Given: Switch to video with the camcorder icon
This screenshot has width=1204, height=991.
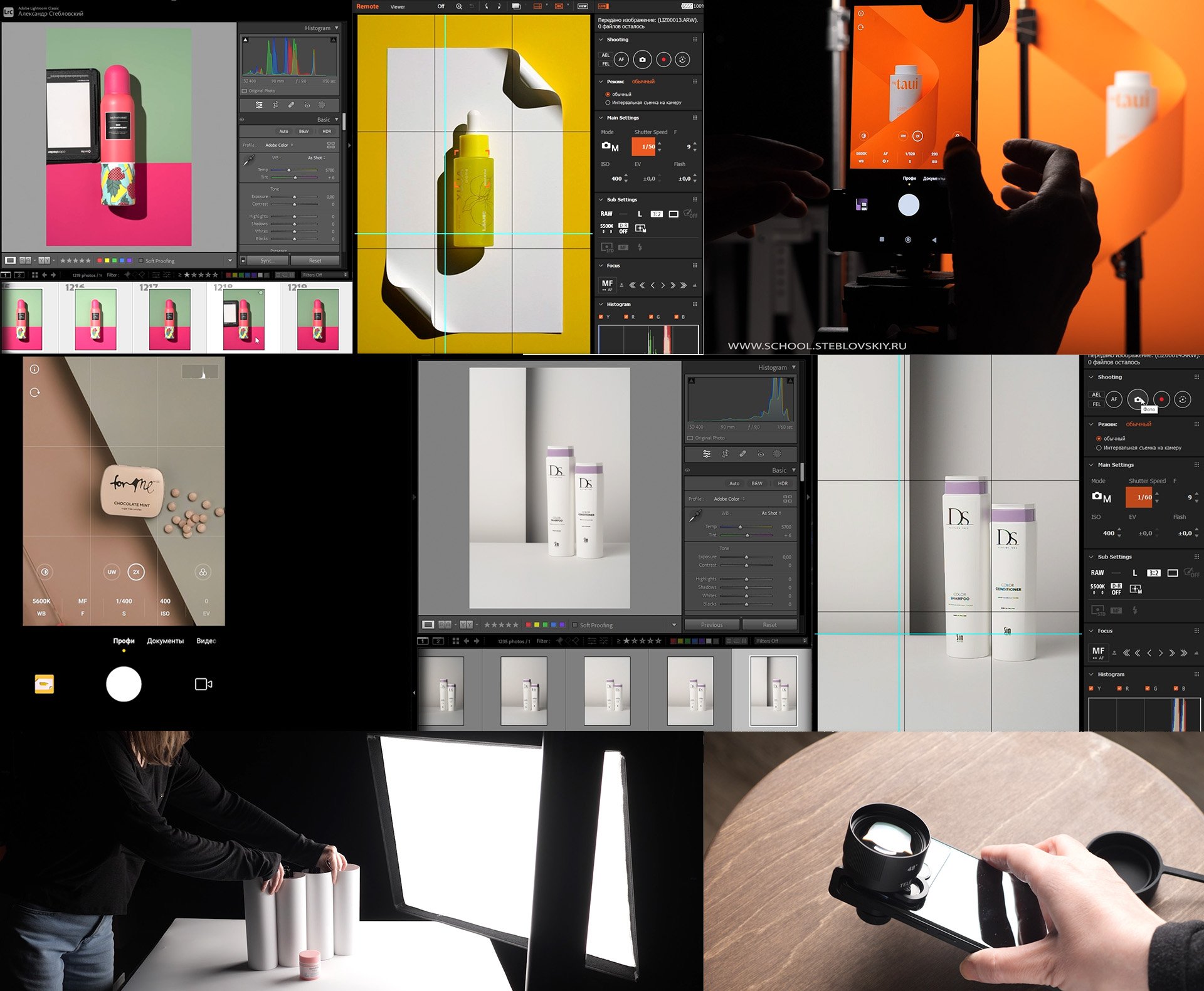Looking at the screenshot, I should click(203, 684).
